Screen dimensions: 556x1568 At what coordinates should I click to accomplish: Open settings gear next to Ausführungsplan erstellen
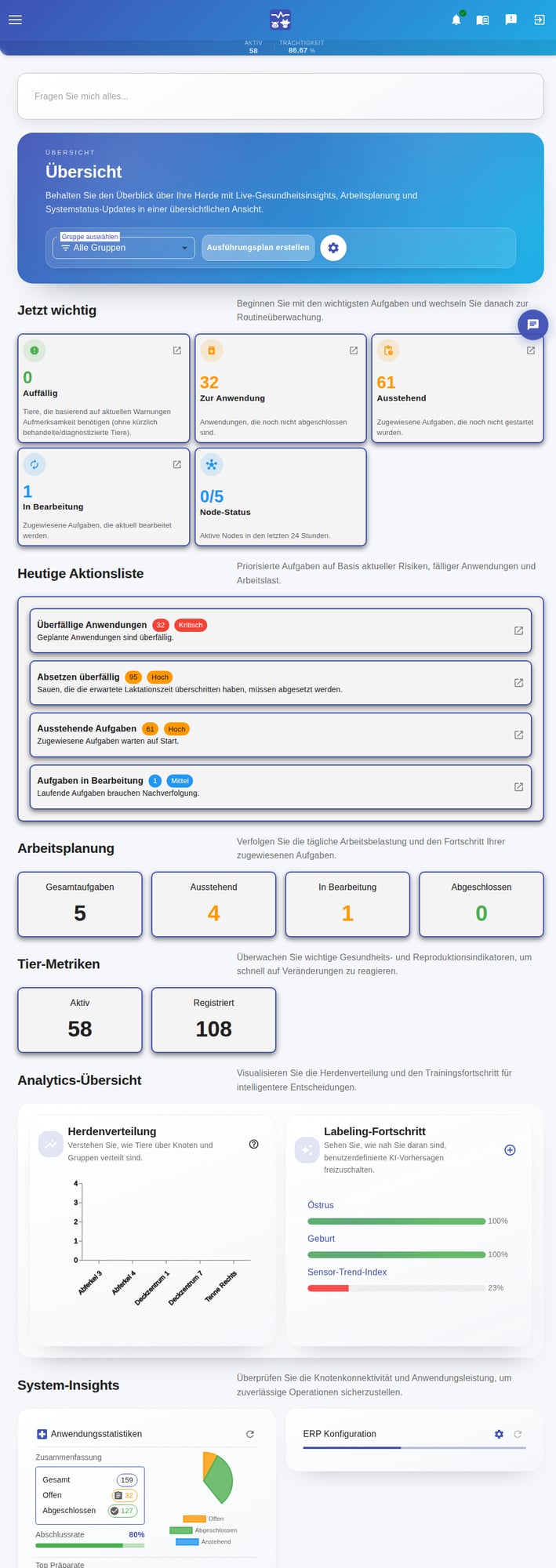(x=333, y=248)
